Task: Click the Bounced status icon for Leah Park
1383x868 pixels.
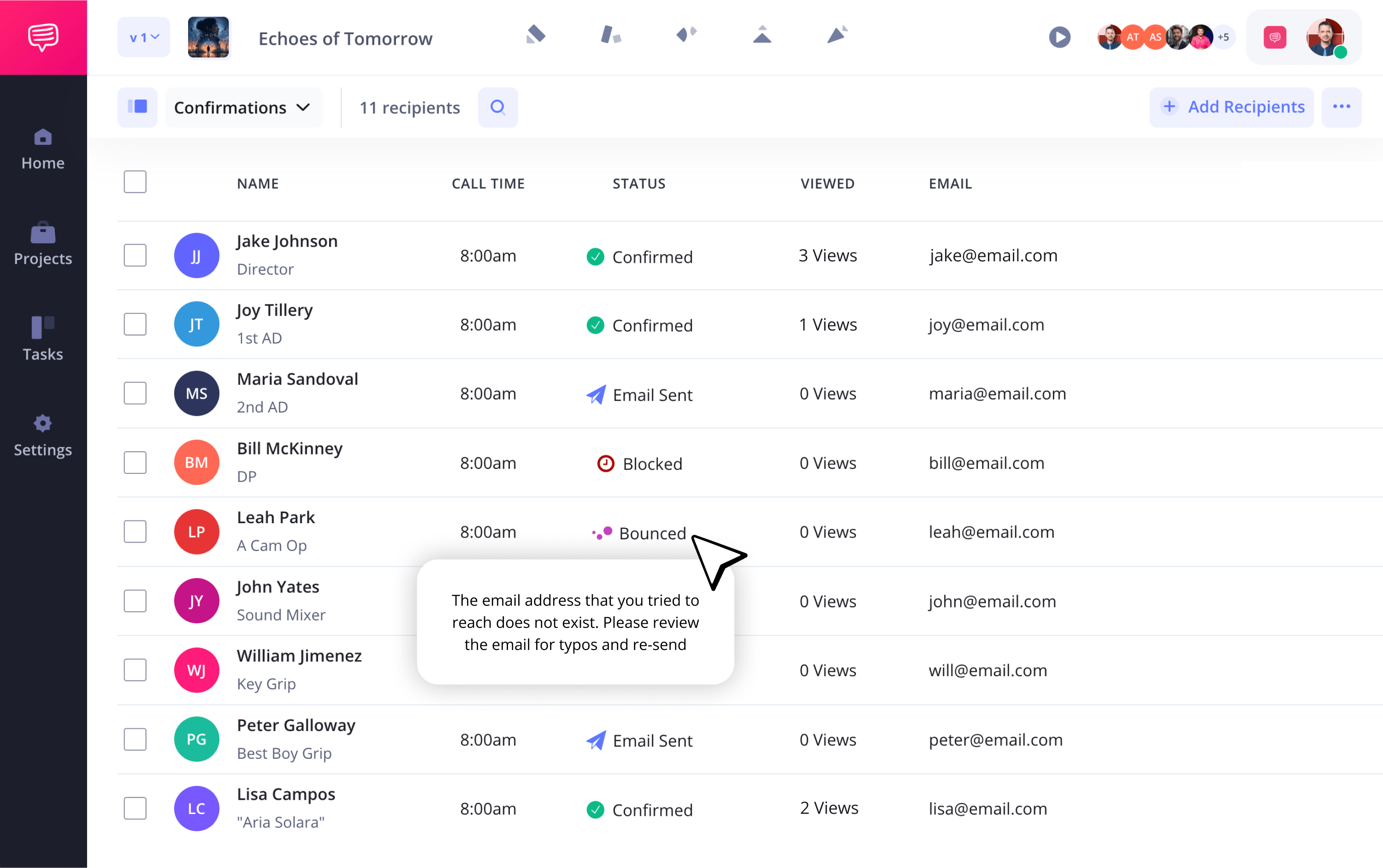Action: (x=602, y=533)
